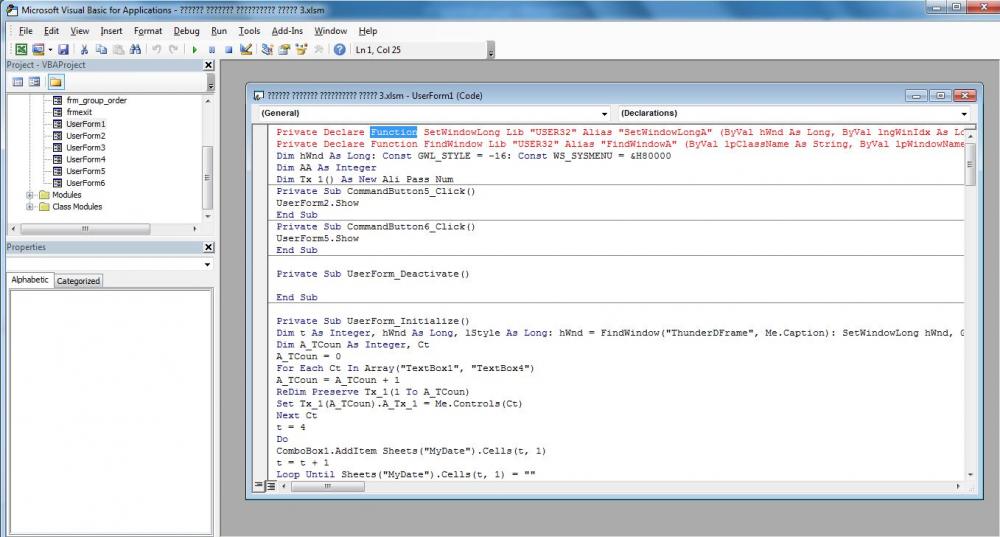This screenshot has width=1000, height=537.
Task: Click the code window horizontal scrollbar thumb
Action: click(x=328, y=486)
